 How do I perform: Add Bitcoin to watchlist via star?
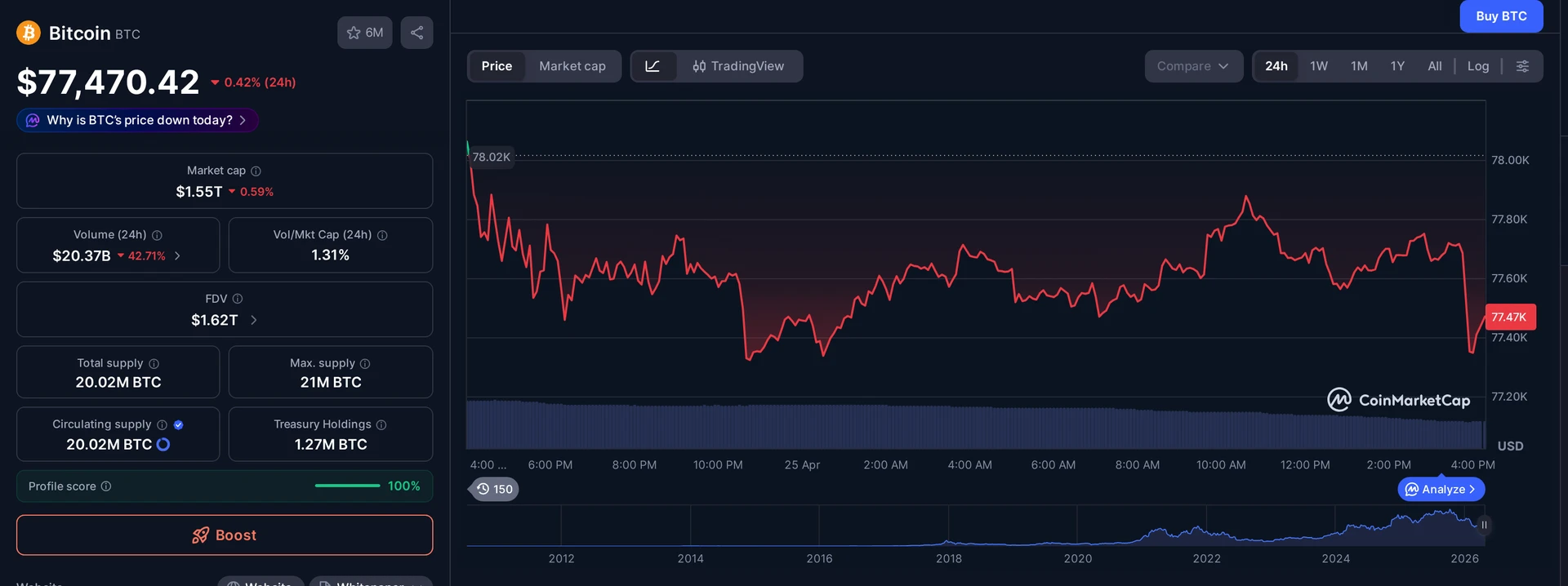(365, 33)
